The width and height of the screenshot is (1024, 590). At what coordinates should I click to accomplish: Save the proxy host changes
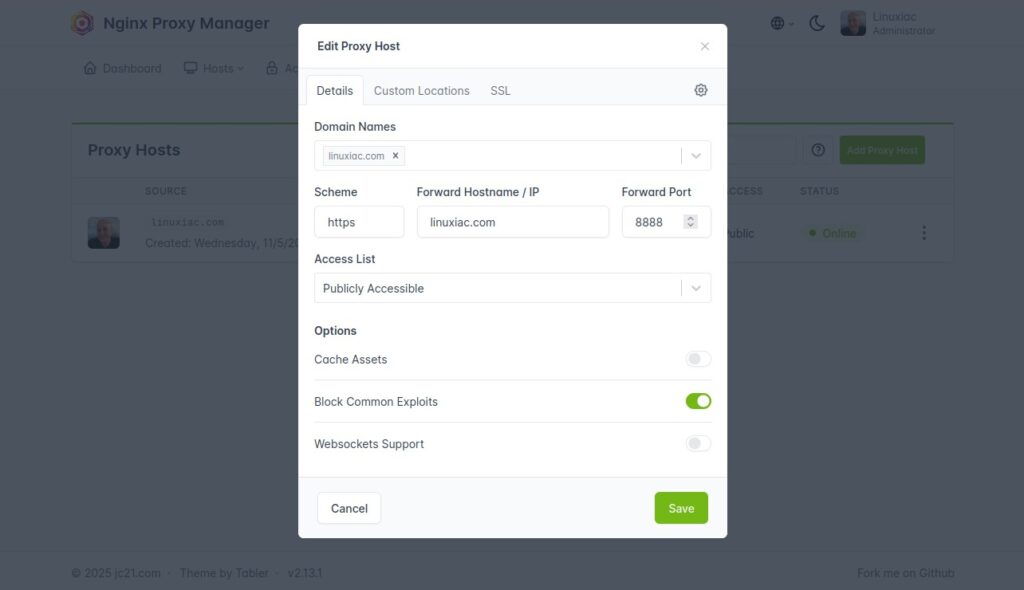[681, 508]
